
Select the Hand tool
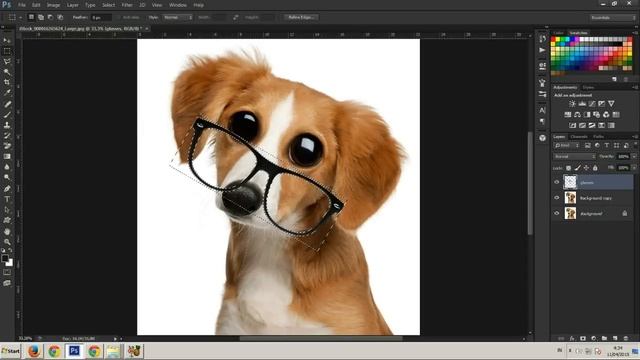[x=7, y=232]
